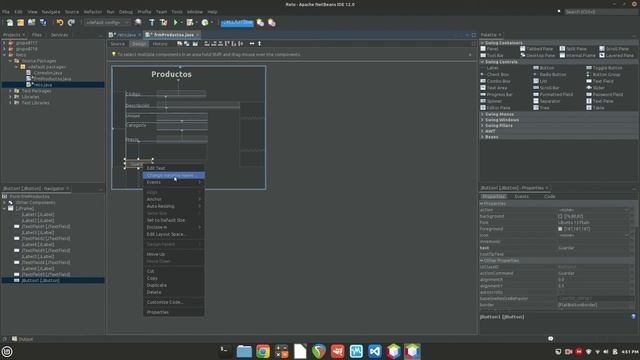Screen dimensions: 640x360
Task: Choose Change Variable Name in context menu
Action: point(173,175)
